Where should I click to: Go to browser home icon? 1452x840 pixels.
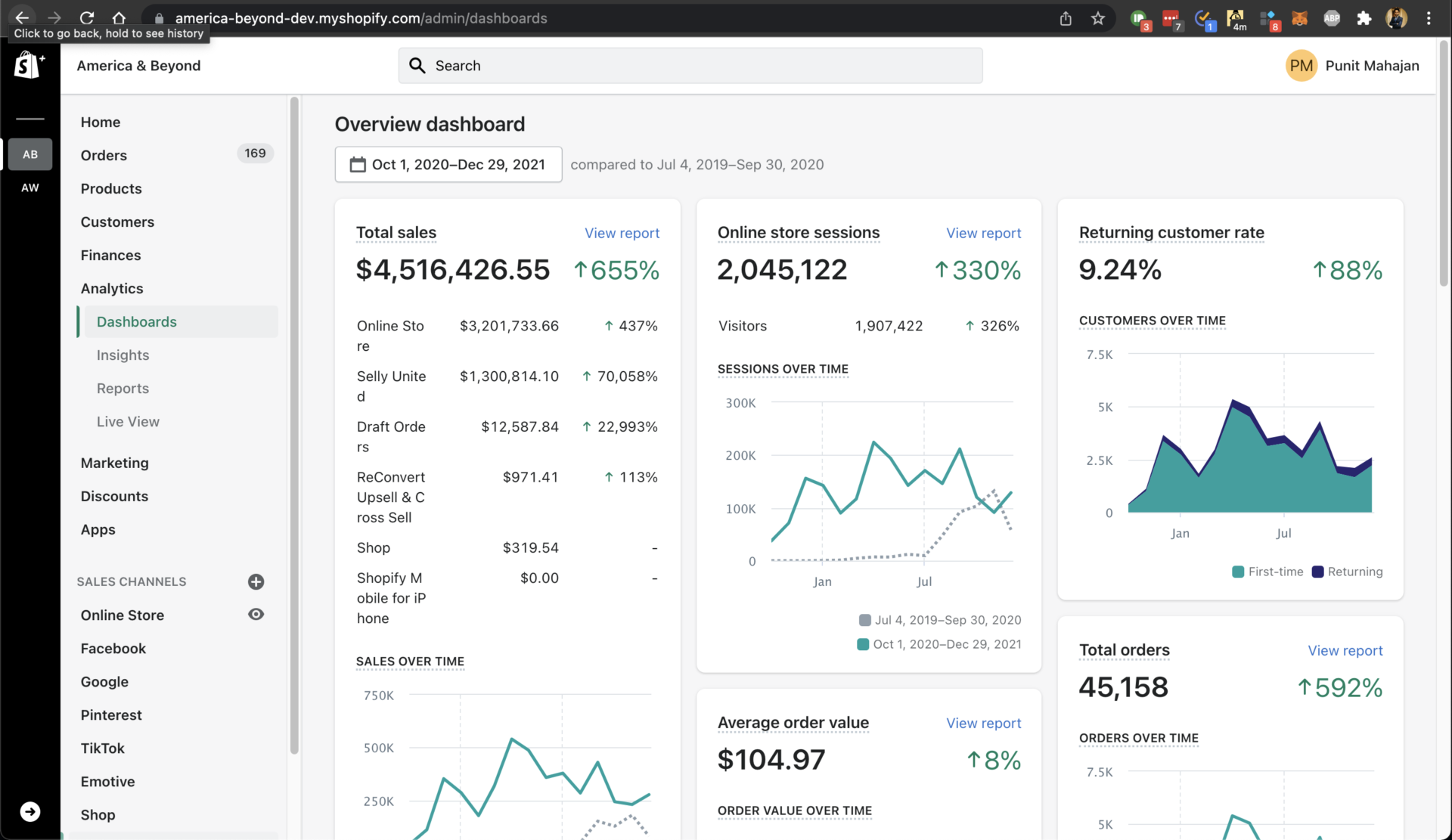[119, 17]
